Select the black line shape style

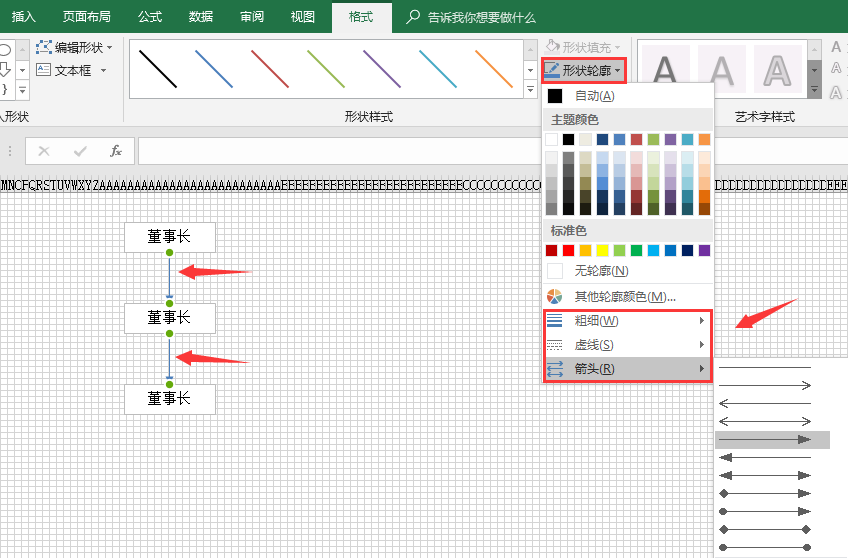[157, 69]
